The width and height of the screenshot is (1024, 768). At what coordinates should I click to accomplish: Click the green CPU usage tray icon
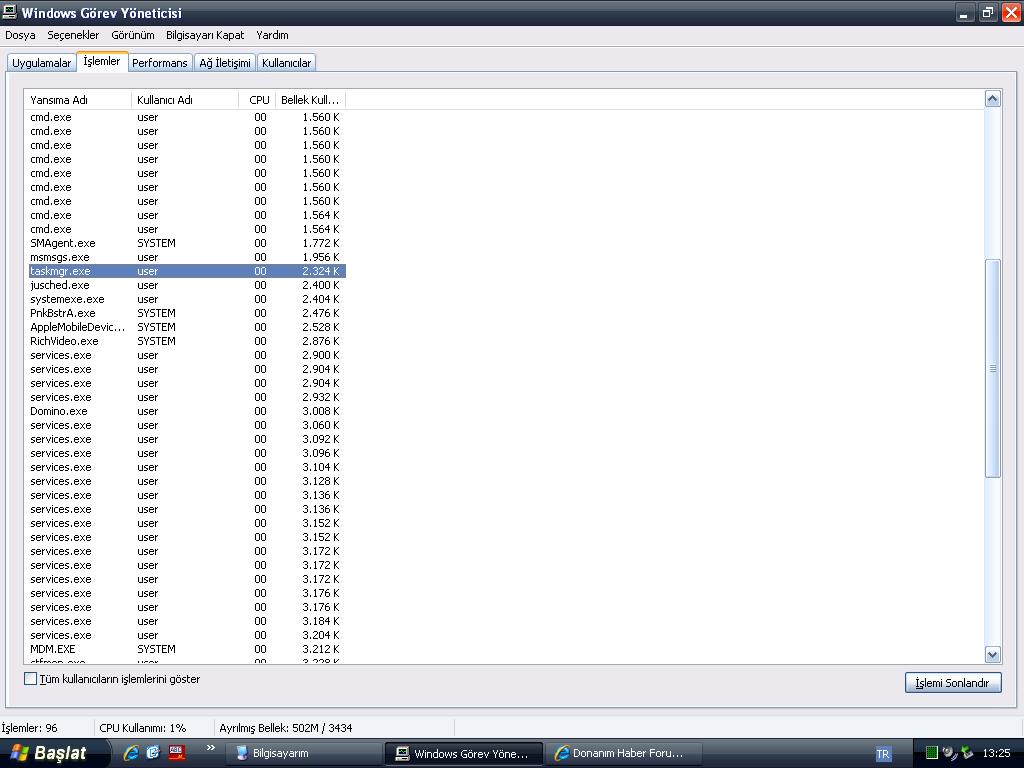coord(931,753)
